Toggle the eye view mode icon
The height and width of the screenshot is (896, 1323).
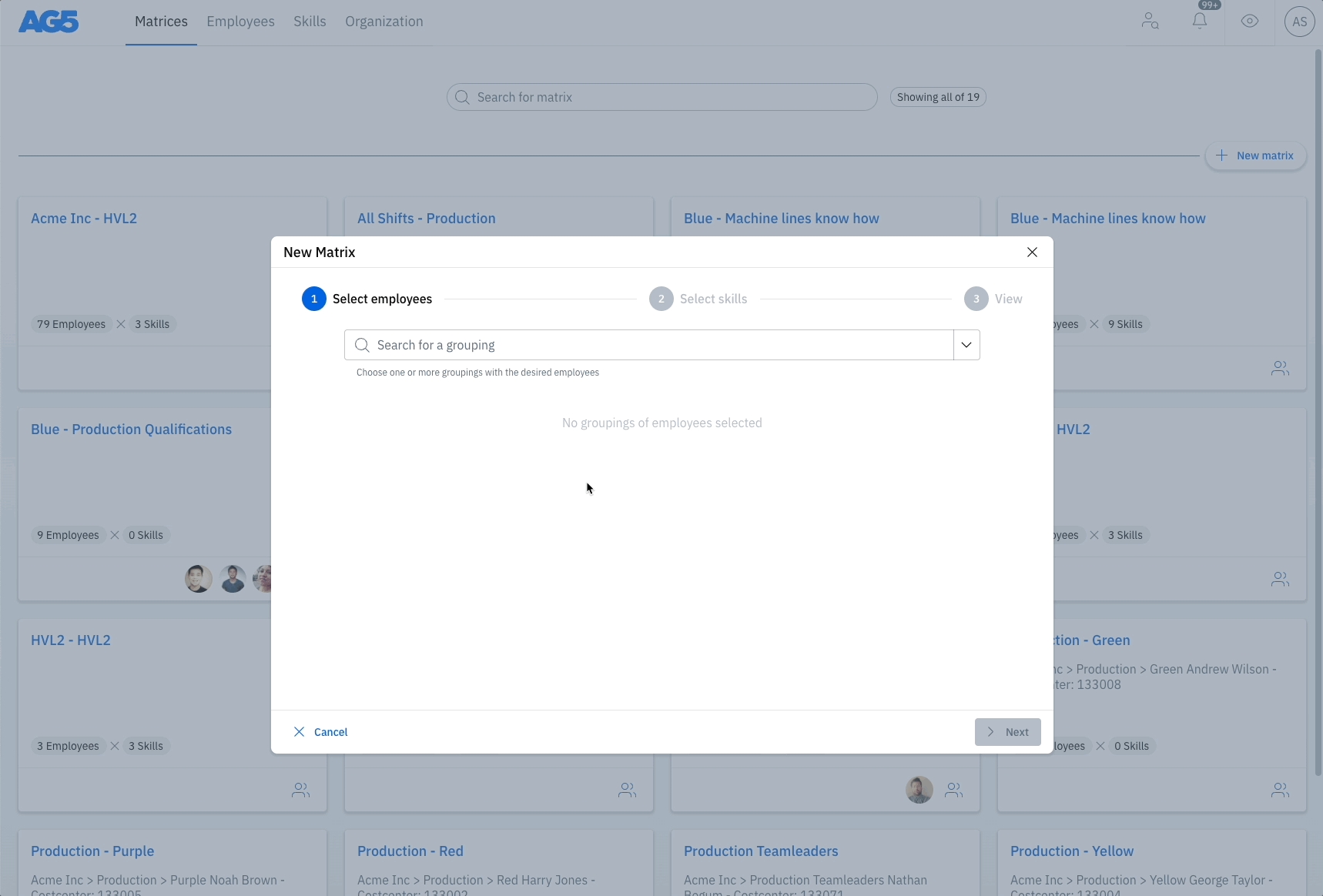[x=1250, y=22]
